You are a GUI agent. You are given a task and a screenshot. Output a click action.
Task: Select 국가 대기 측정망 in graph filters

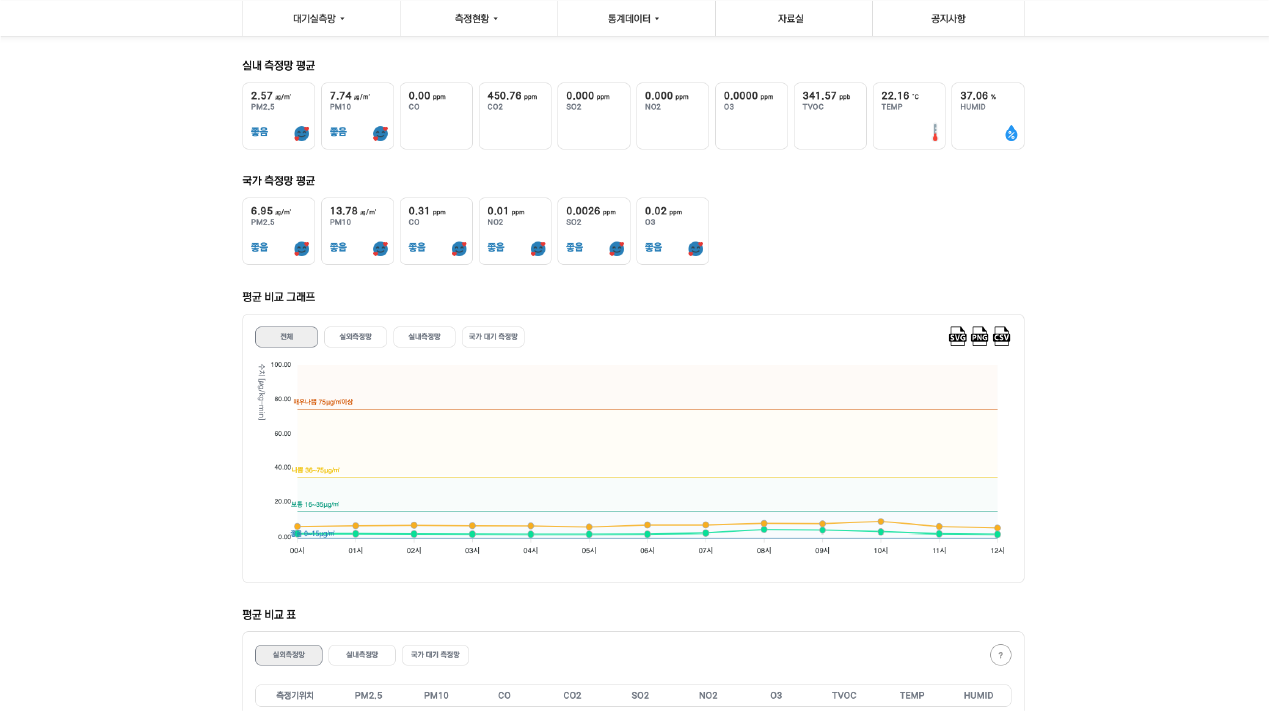pos(493,337)
